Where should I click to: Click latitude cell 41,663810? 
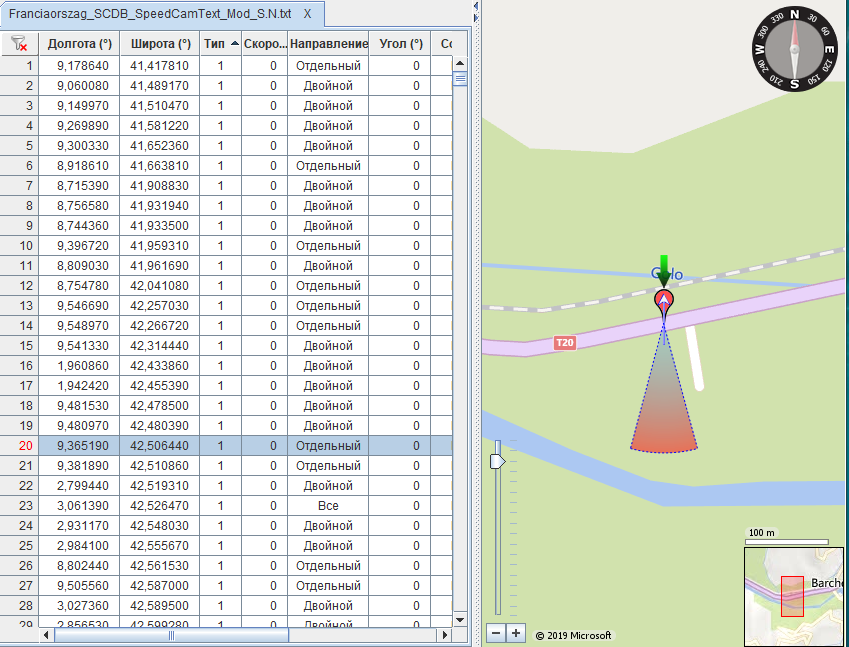click(160, 166)
